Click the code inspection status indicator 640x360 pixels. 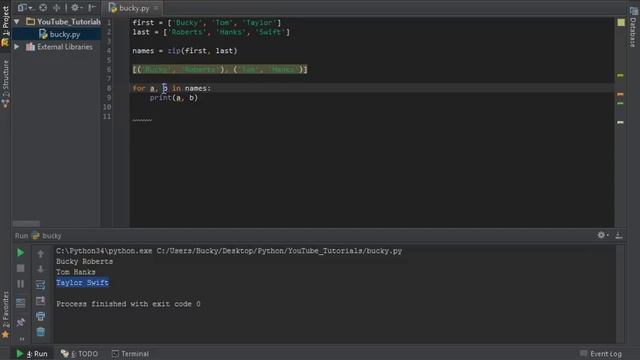[x=621, y=22]
